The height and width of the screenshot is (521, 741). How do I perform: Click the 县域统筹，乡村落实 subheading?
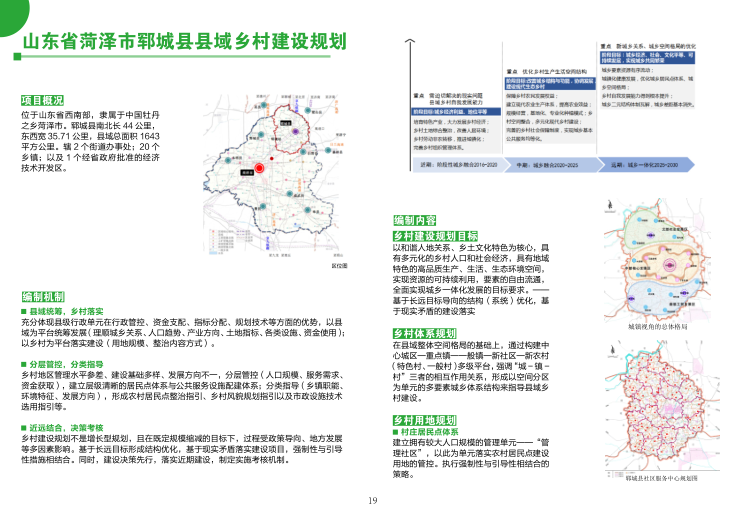pos(66,311)
